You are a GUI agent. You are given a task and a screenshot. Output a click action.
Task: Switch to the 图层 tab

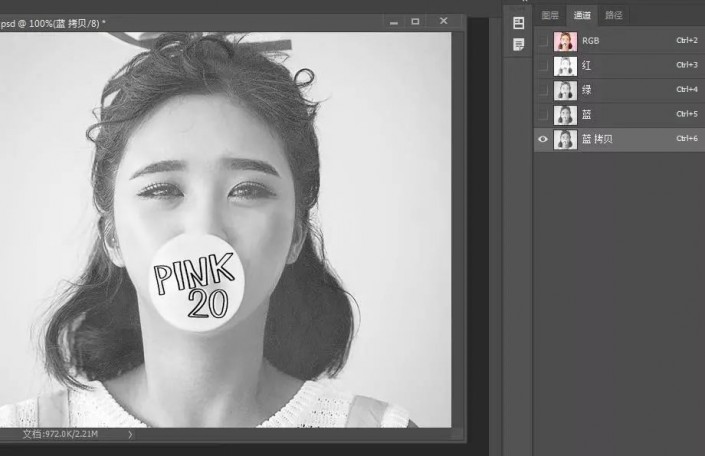pos(549,15)
